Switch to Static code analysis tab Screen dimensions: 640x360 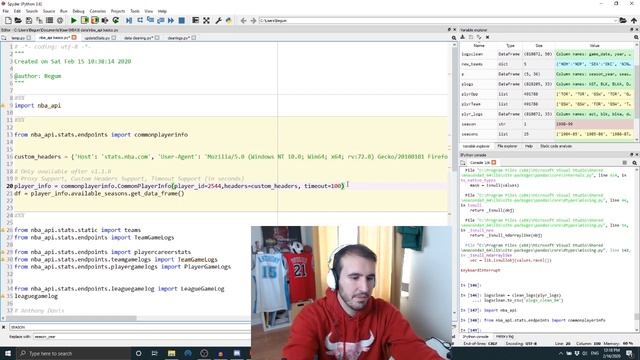coord(556,146)
